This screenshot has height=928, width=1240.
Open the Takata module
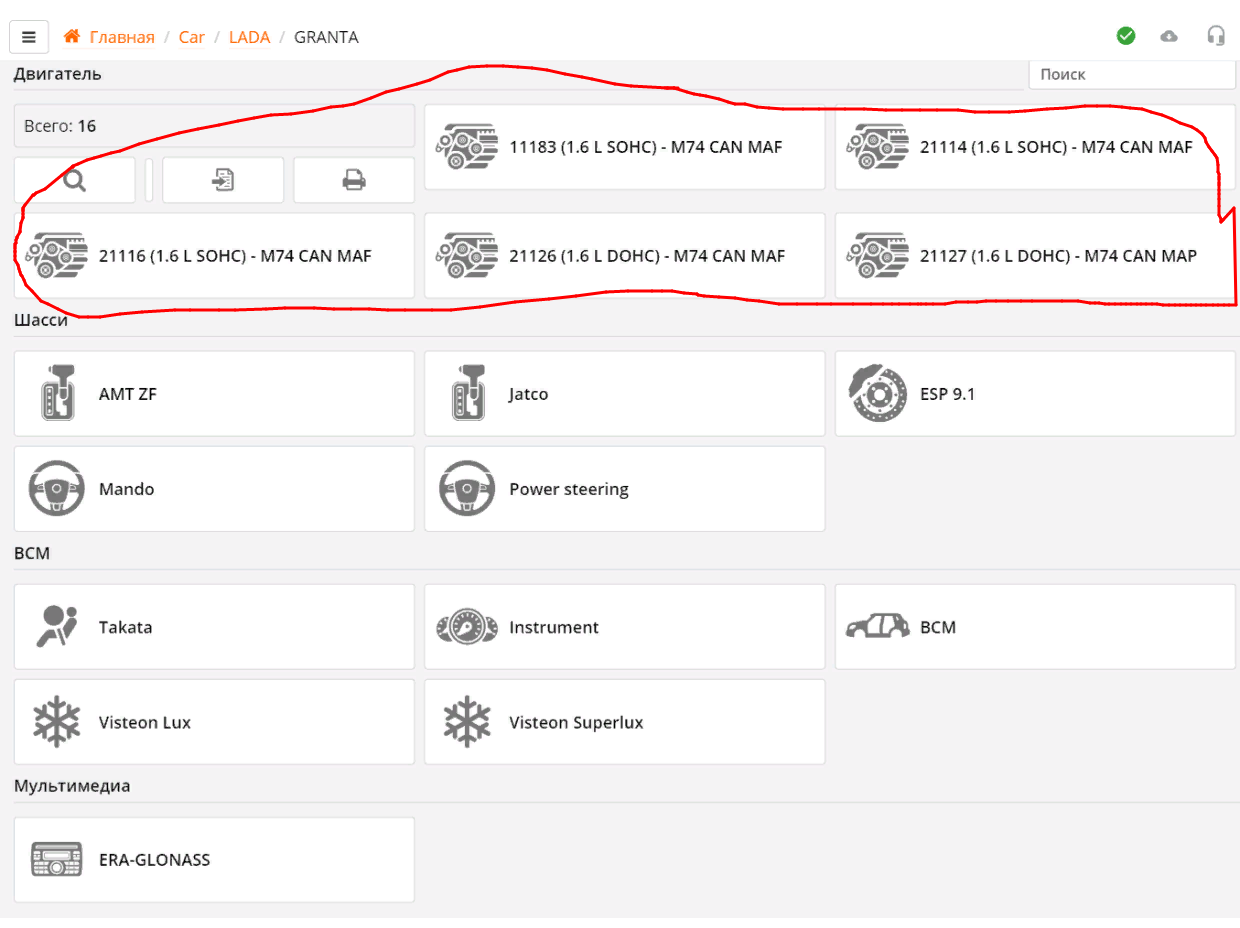click(x=214, y=627)
